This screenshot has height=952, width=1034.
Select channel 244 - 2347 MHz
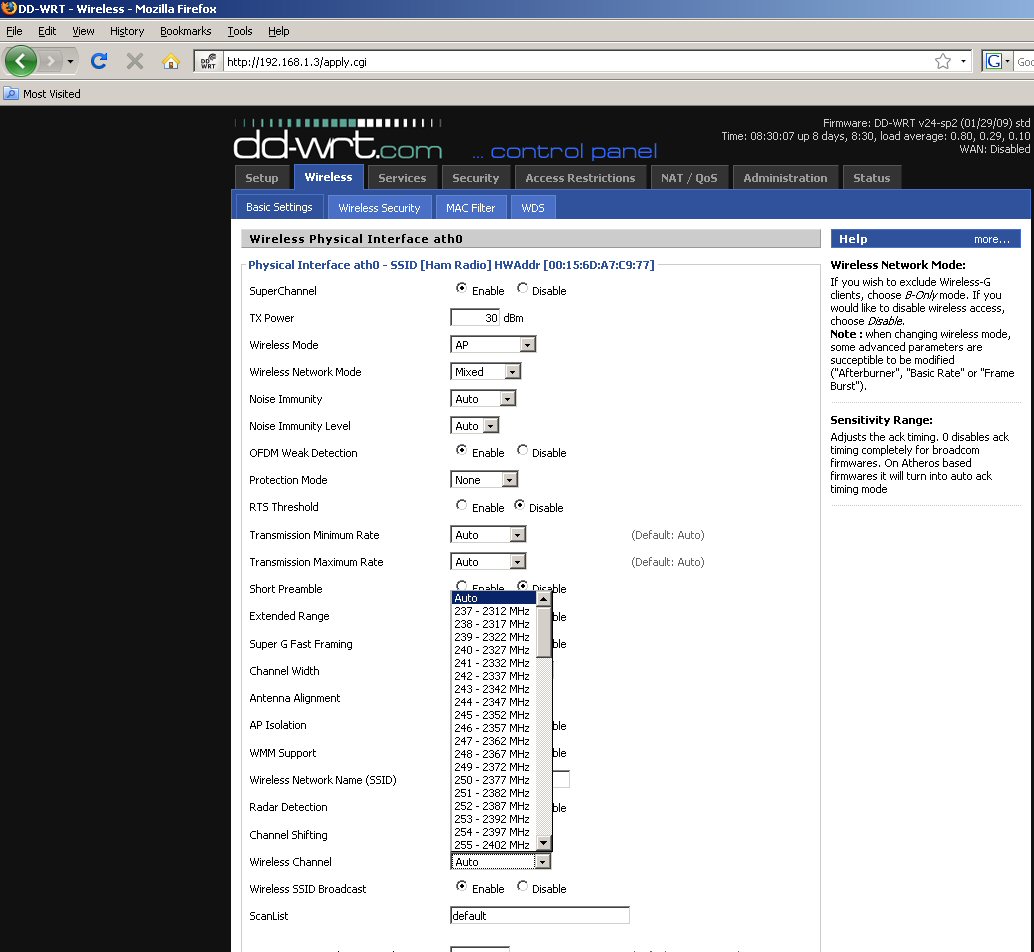pyautogui.click(x=494, y=702)
